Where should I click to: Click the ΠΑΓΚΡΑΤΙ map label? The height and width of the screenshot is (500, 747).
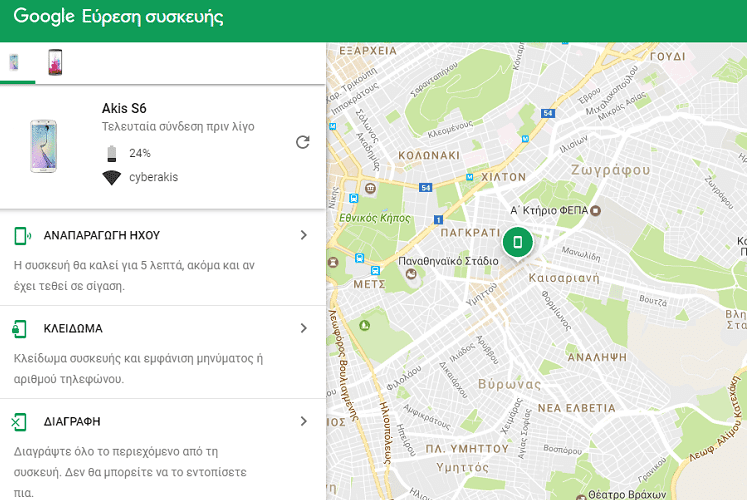pyautogui.click(x=471, y=233)
